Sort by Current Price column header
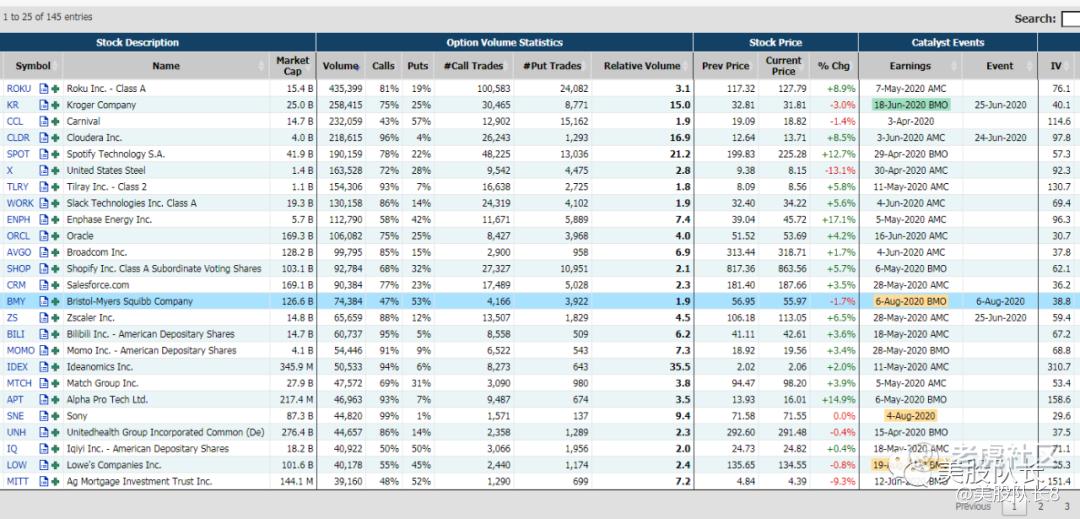 click(784, 66)
